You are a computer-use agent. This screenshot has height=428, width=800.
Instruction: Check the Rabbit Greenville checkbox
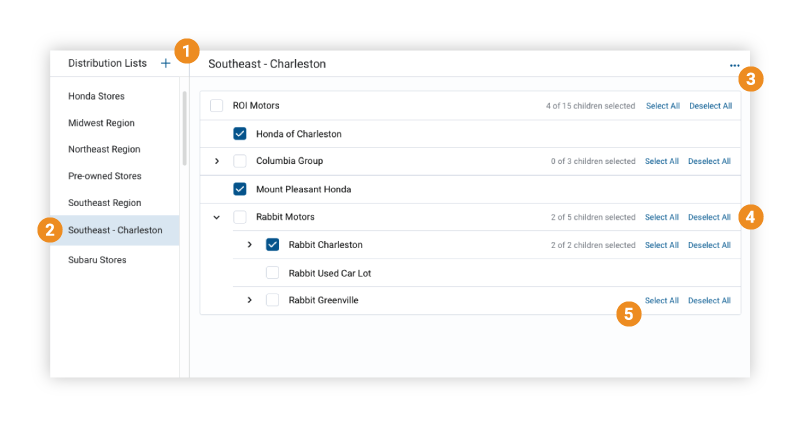(x=272, y=300)
